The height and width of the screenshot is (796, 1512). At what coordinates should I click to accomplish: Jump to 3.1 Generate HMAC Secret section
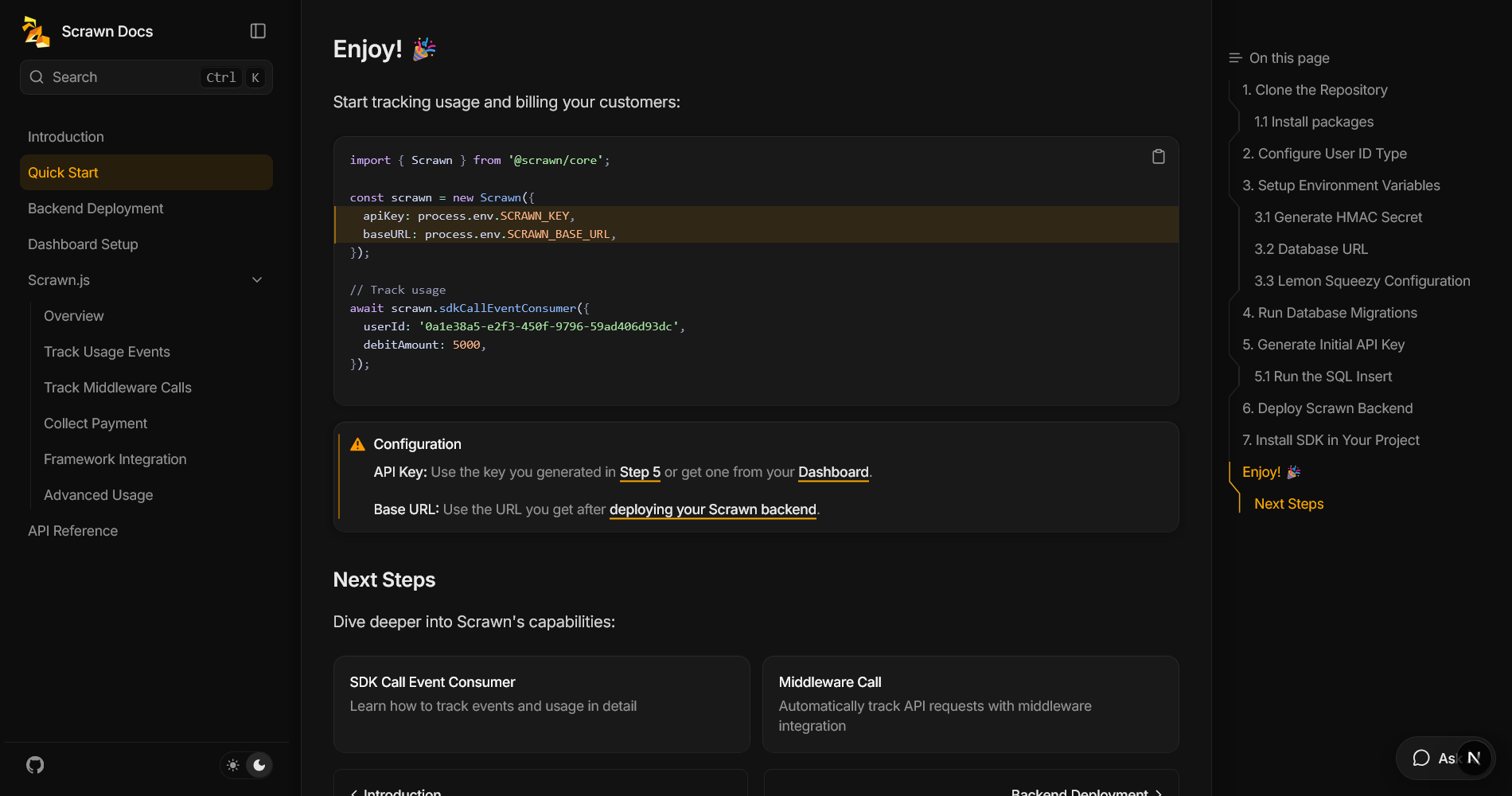[x=1338, y=217]
